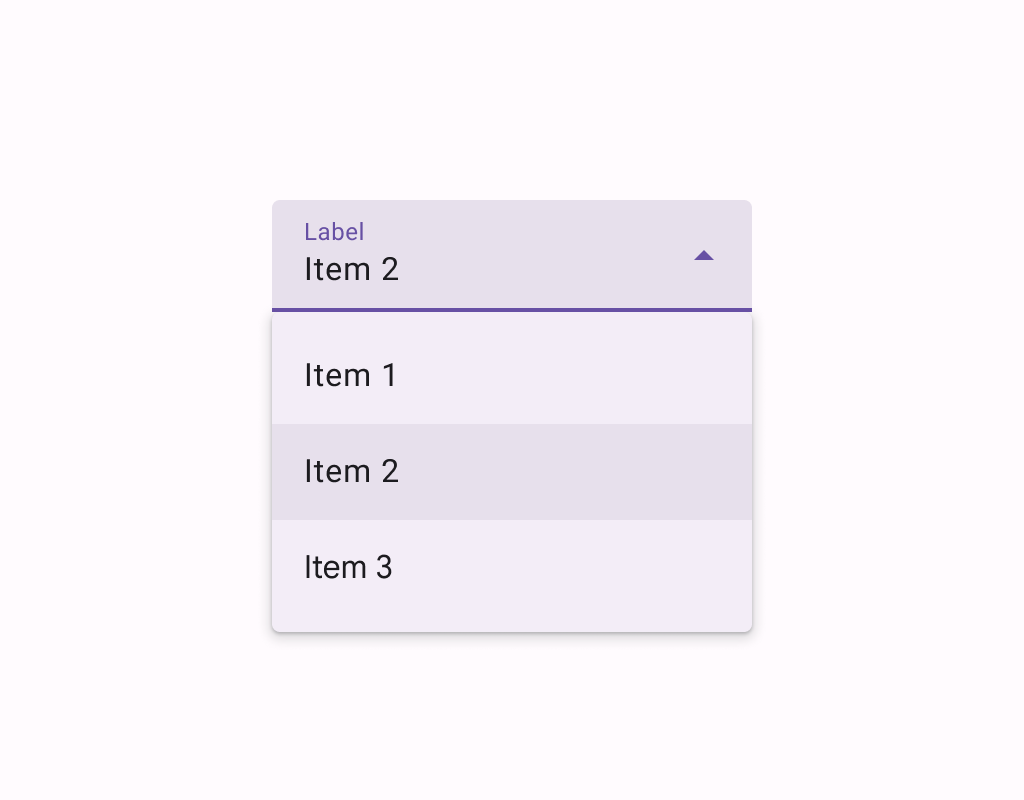1024x800 pixels.
Task: Pick Item 3 in the list
Action: click(x=512, y=568)
